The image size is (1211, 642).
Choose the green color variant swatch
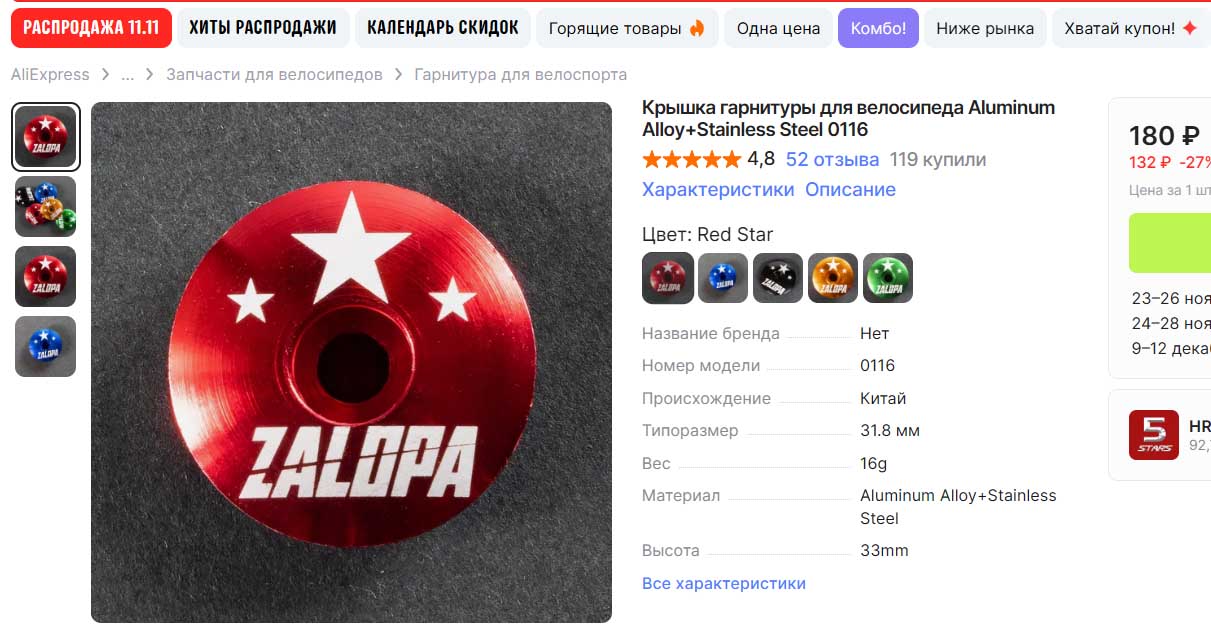888,278
